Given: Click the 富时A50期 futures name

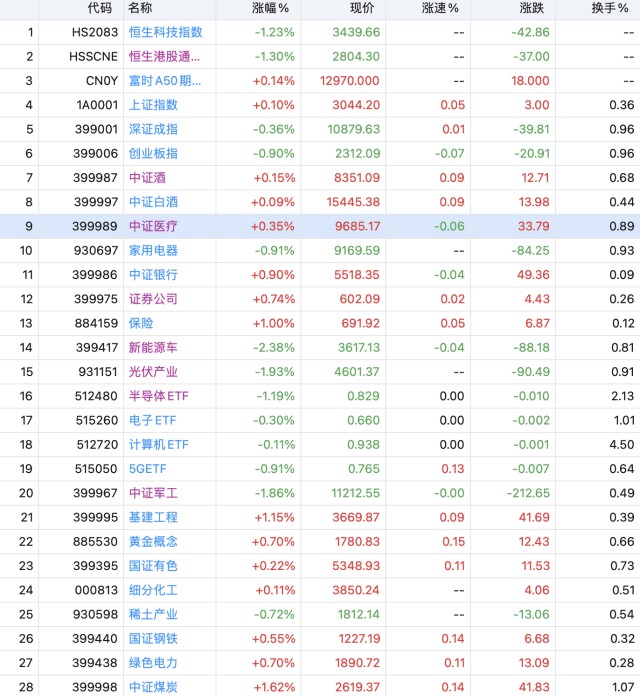Looking at the screenshot, I should pyautogui.click(x=165, y=81).
